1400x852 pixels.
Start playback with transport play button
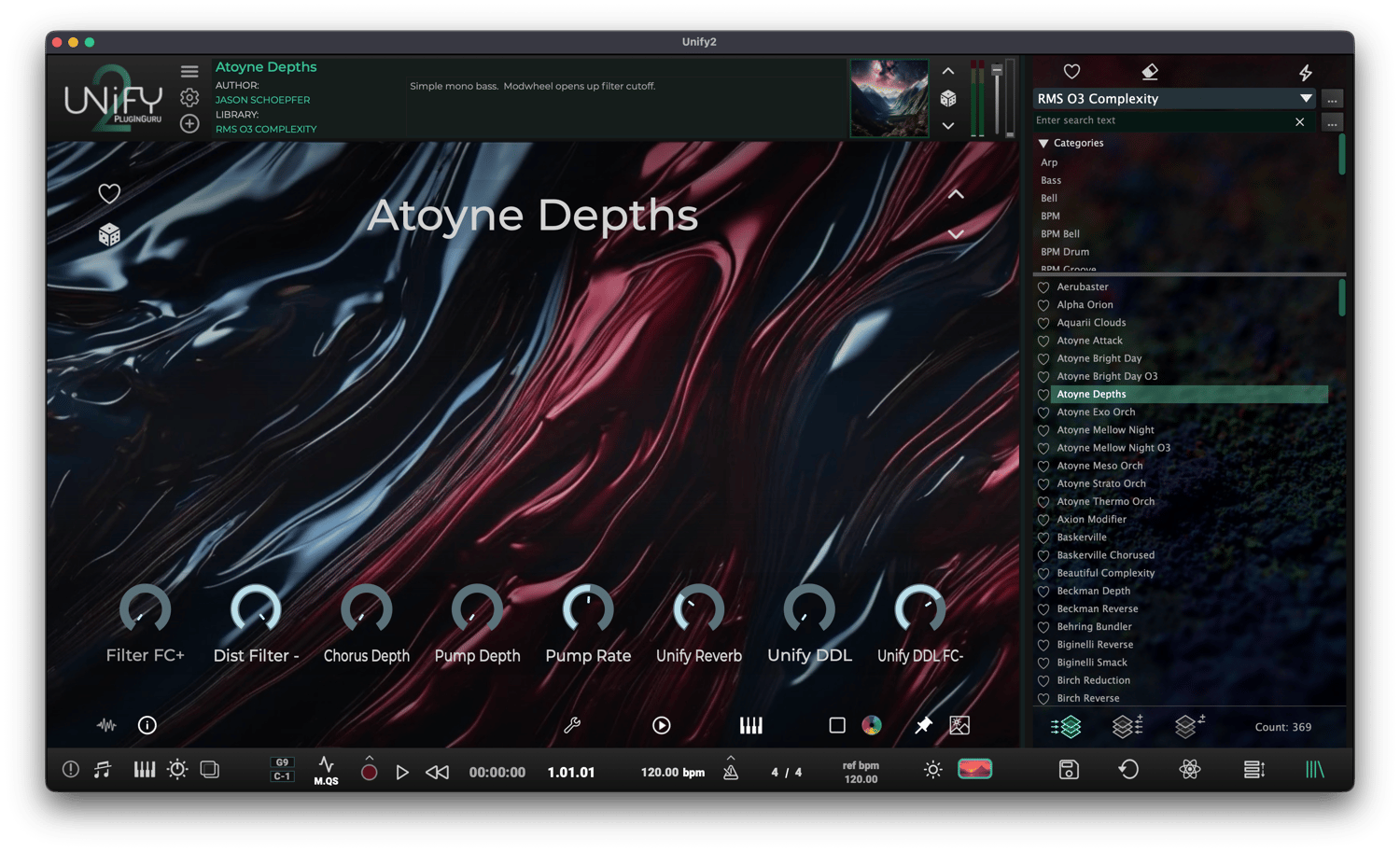(402, 772)
